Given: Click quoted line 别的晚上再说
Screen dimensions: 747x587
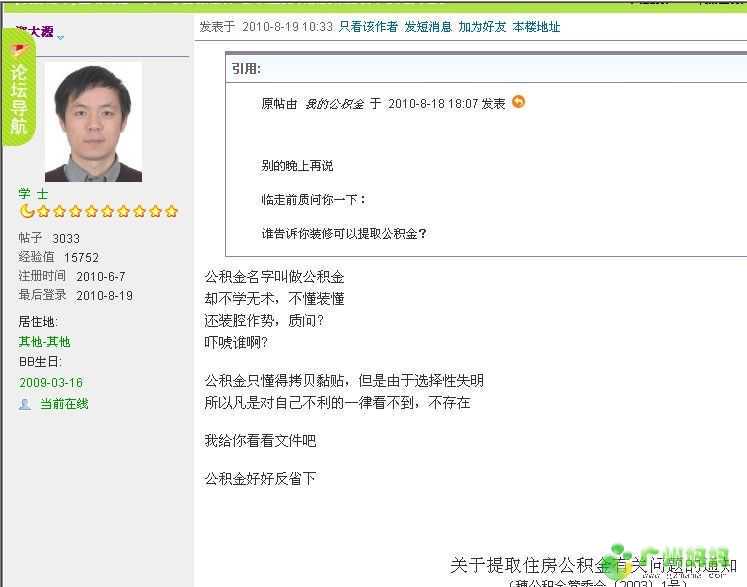Looking at the screenshot, I should 297,166.
